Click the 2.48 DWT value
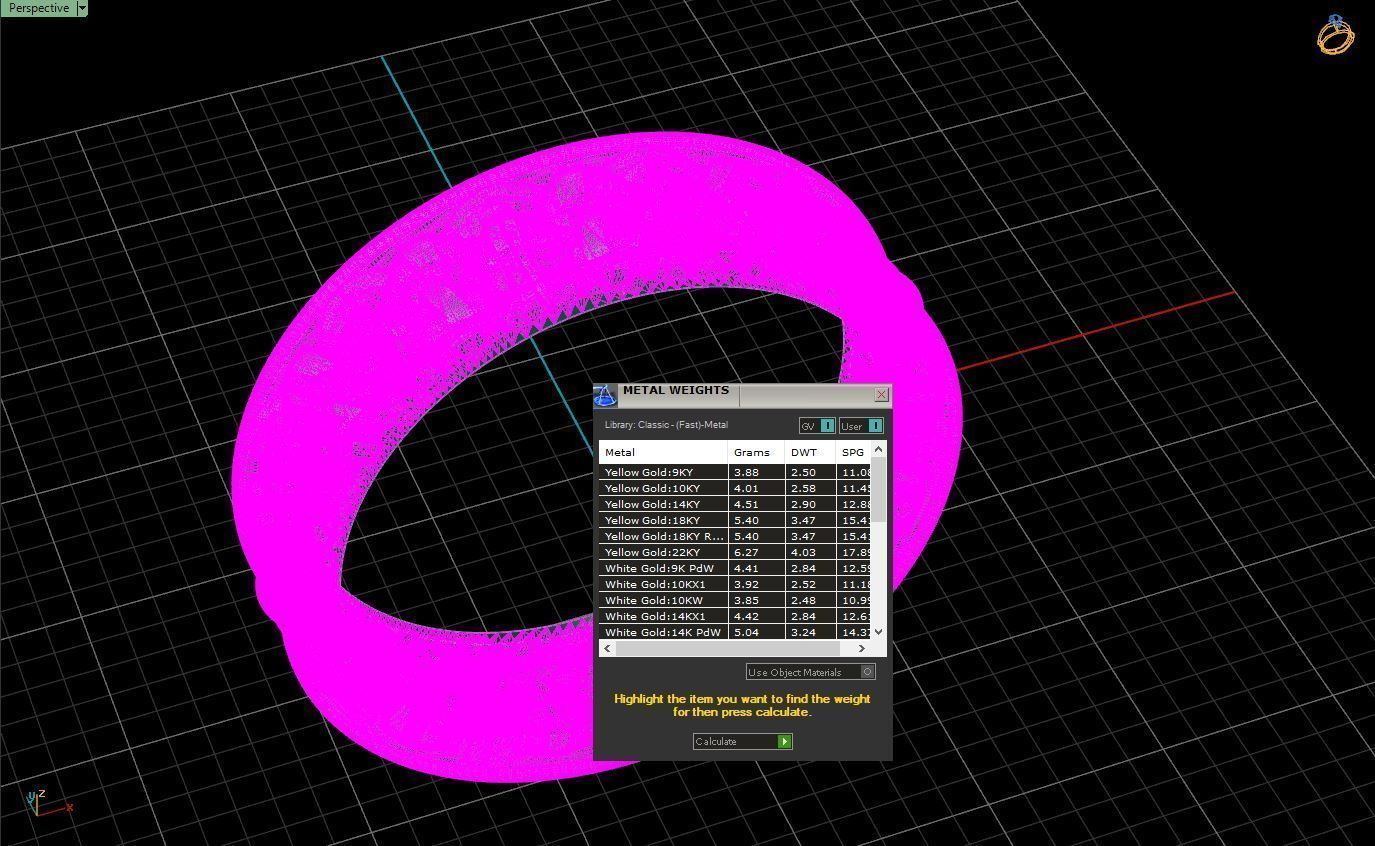 click(x=803, y=600)
